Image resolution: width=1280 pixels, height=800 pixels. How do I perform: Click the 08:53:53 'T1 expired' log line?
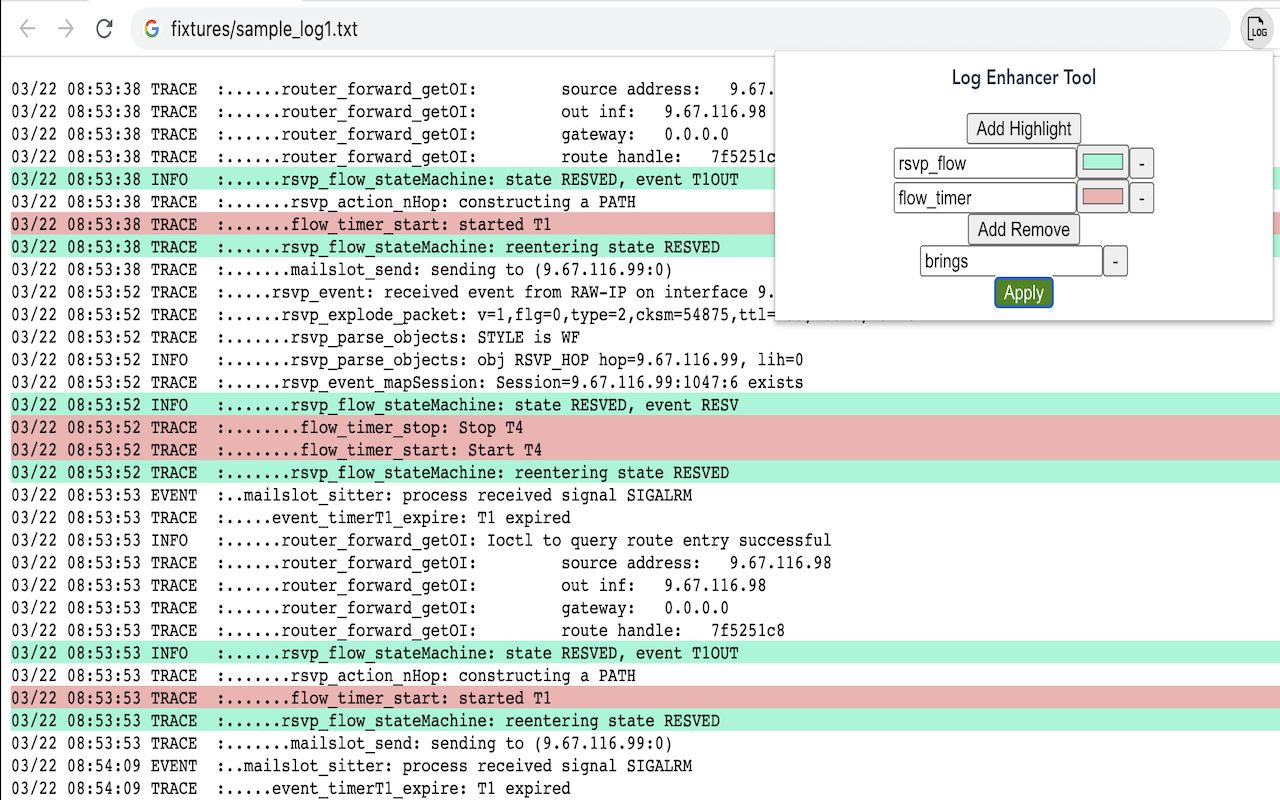pos(291,518)
